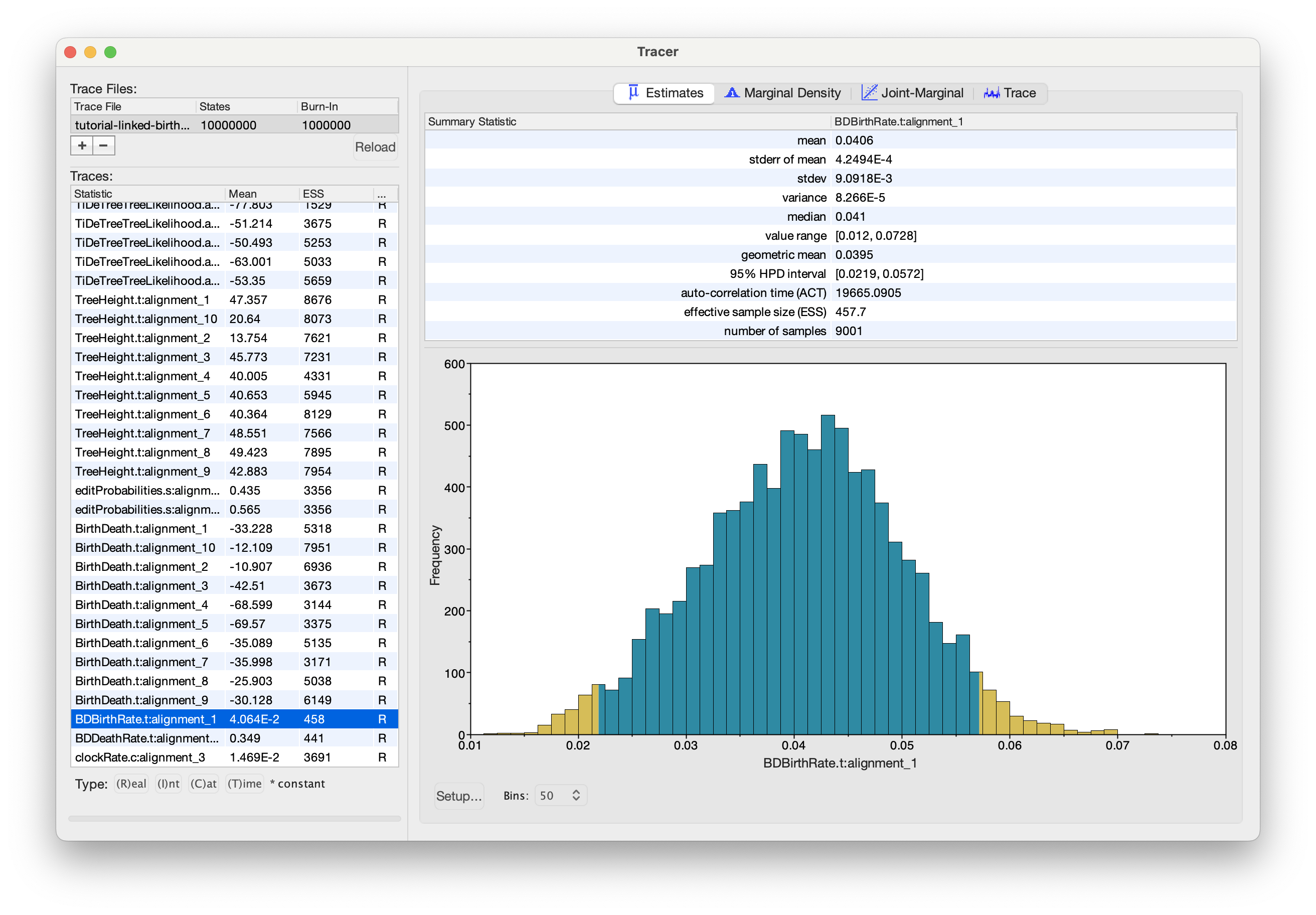Image resolution: width=1316 pixels, height=915 pixels.
Task: Sort traces by the Mean column header
Action: coord(261,194)
